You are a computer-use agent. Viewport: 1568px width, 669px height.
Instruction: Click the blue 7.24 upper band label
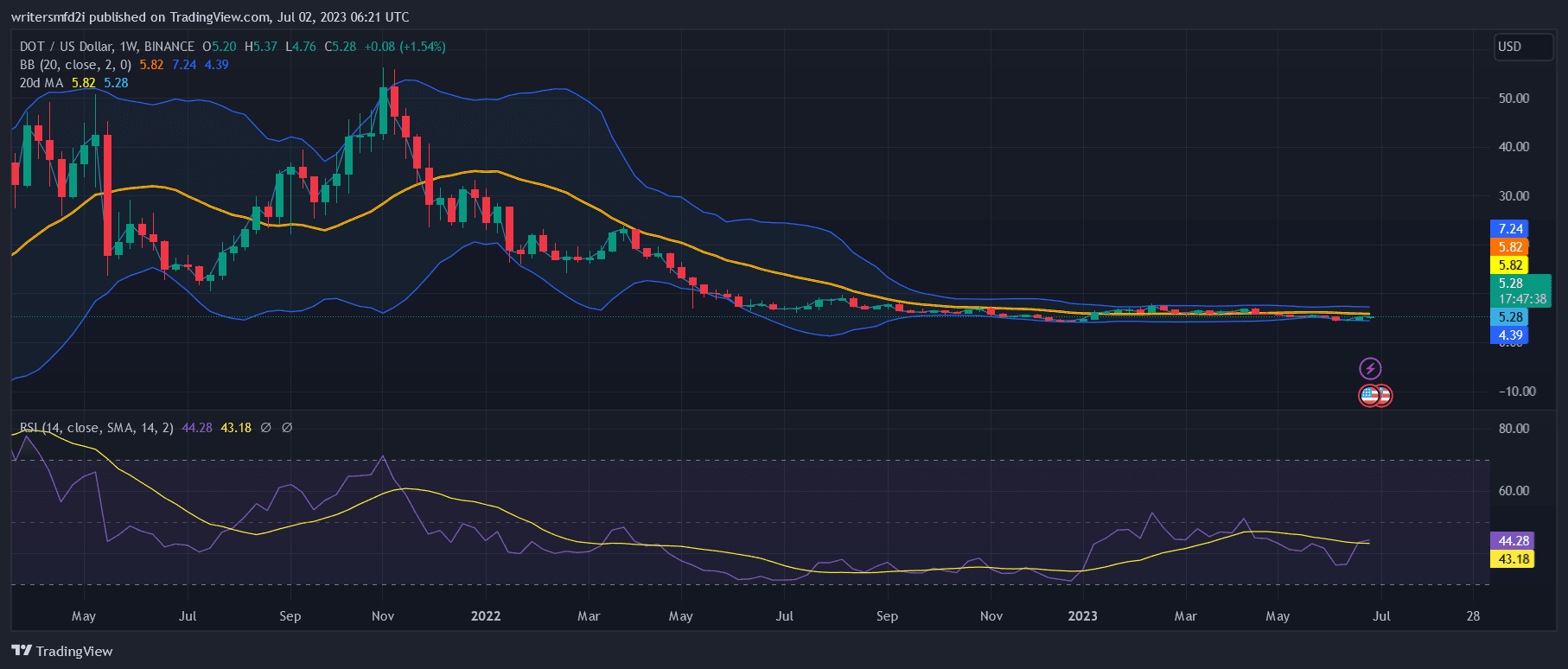click(1509, 229)
